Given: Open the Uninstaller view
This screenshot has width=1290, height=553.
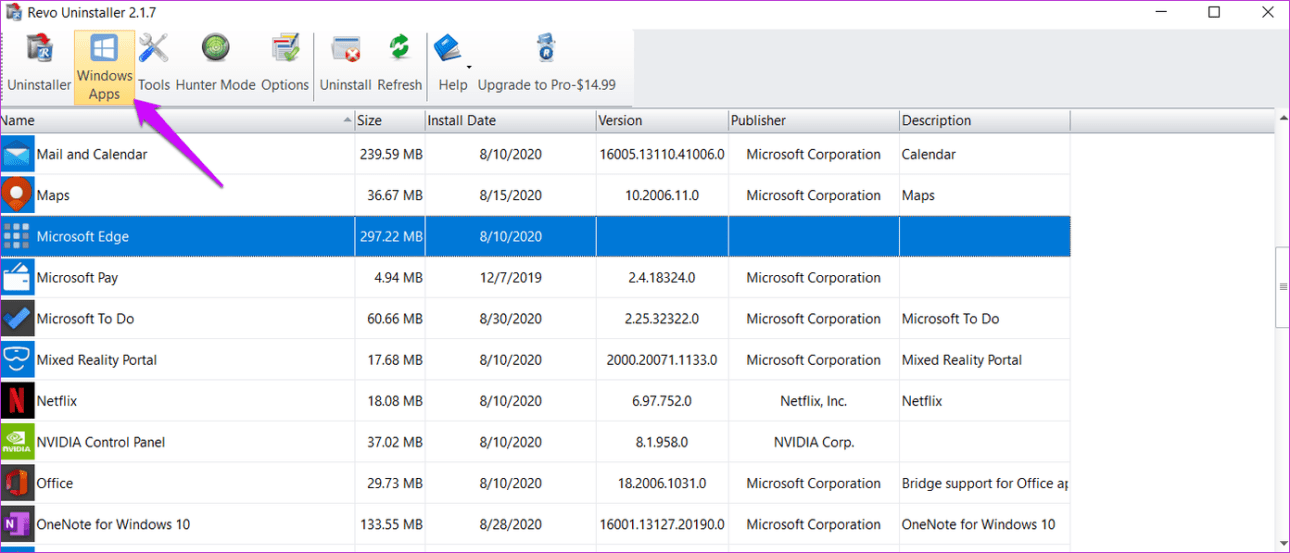Looking at the screenshot, I should pyautogui.click(x=39, y=65).
